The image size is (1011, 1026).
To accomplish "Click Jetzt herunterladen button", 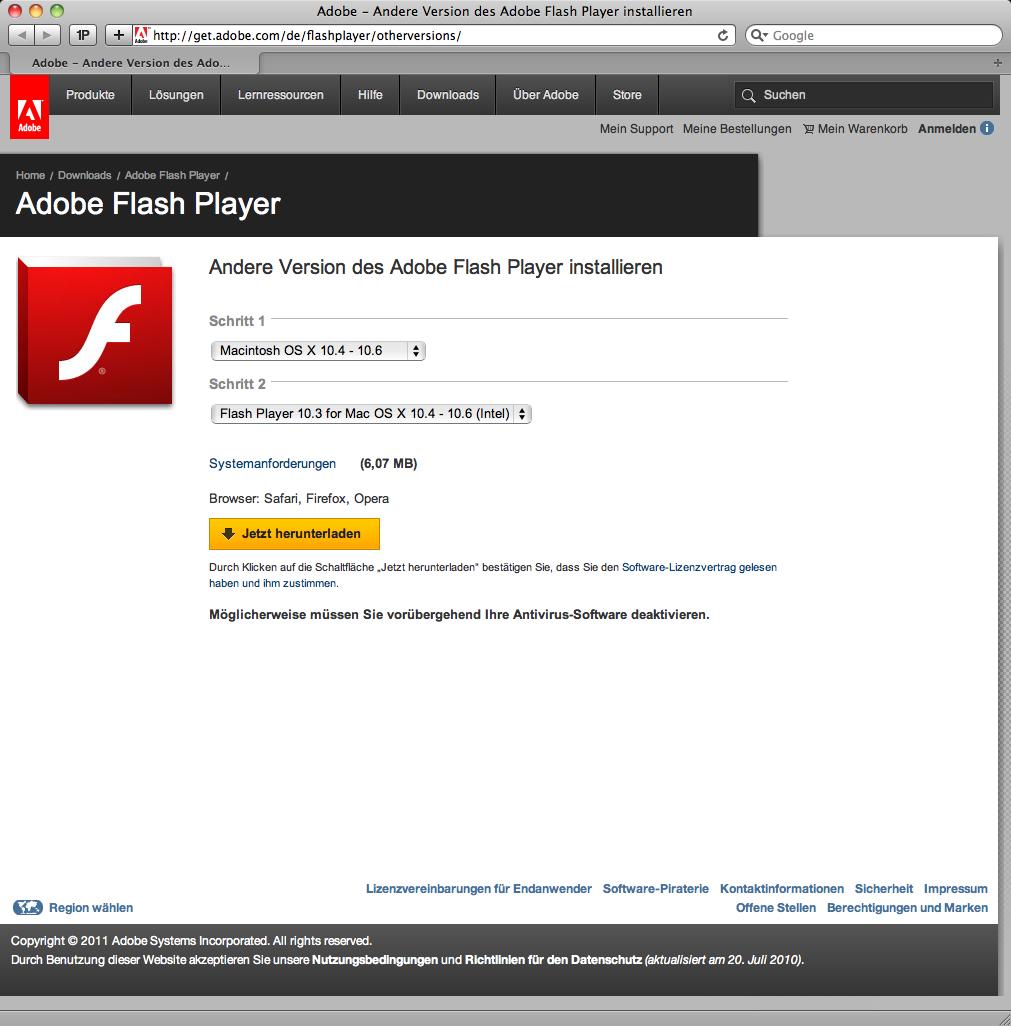I will [294, 534].
